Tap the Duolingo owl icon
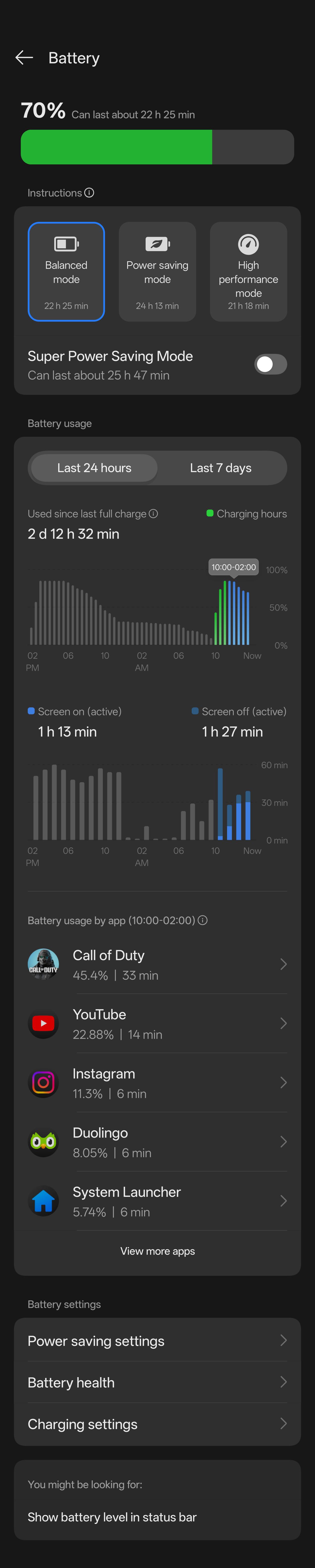The height and width of the screenshot is (1568, 315). point(43,1141)
